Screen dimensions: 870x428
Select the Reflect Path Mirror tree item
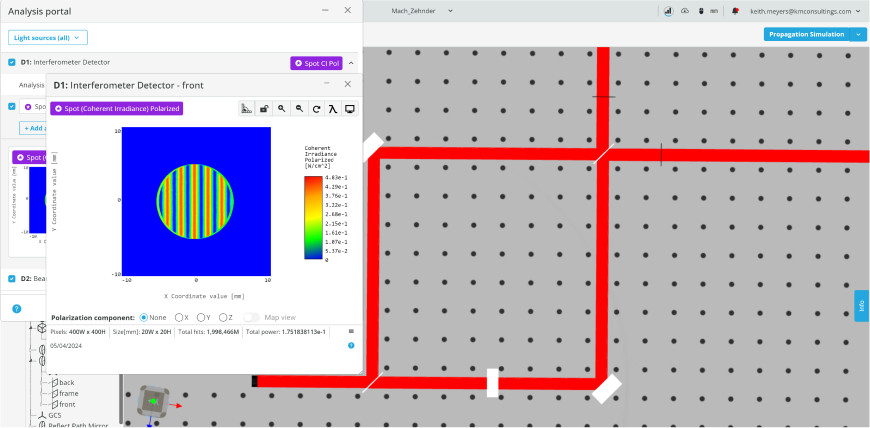click(x=78, y=425)
